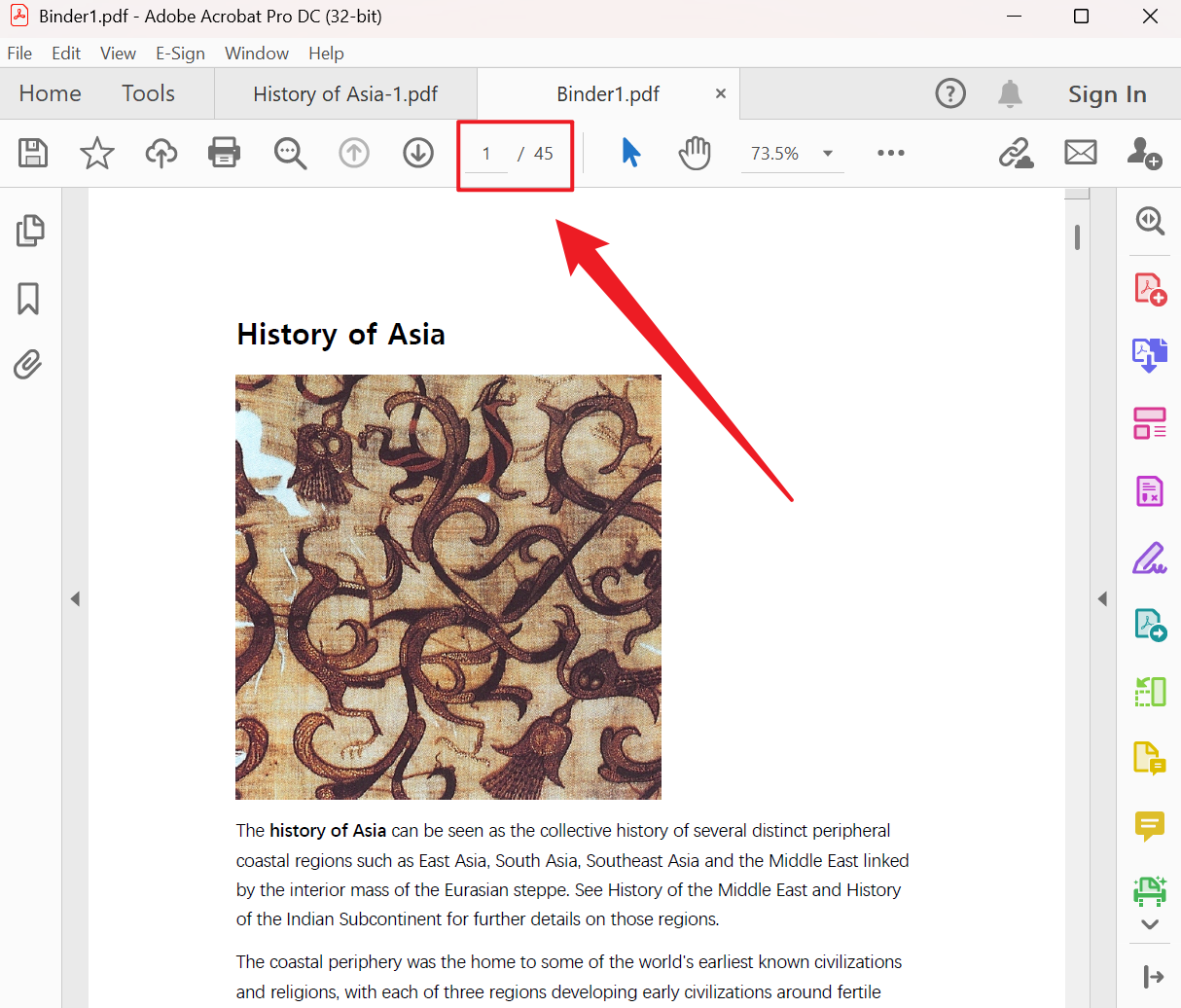Print Binder1.pdf
The width and height of the screenshot is (1181, 1008).
click(224, 153)
